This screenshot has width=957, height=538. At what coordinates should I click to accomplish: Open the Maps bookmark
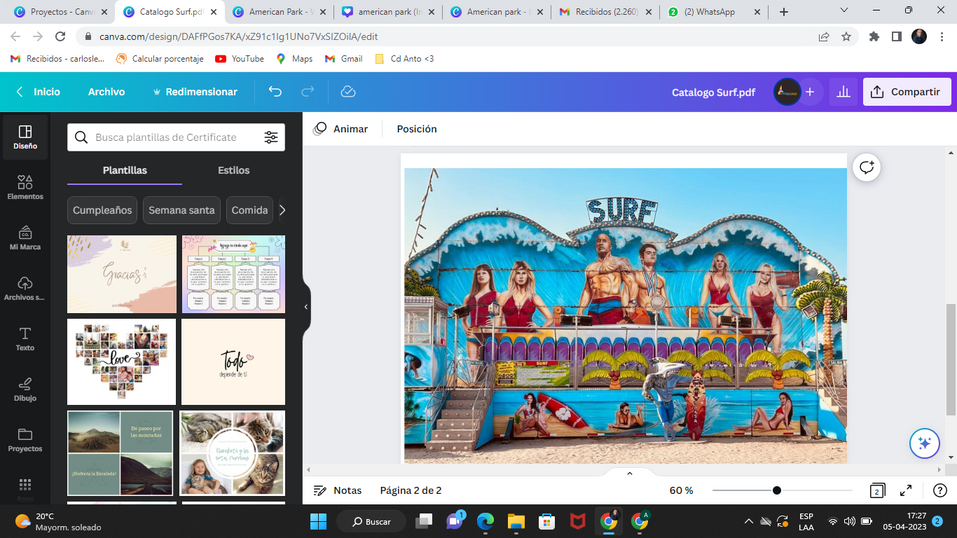[x=294, y=59]
